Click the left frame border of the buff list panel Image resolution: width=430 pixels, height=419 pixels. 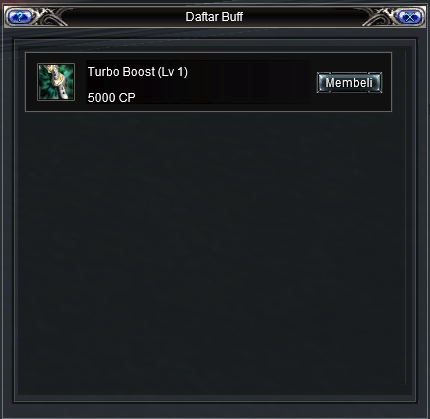(16, 220)
